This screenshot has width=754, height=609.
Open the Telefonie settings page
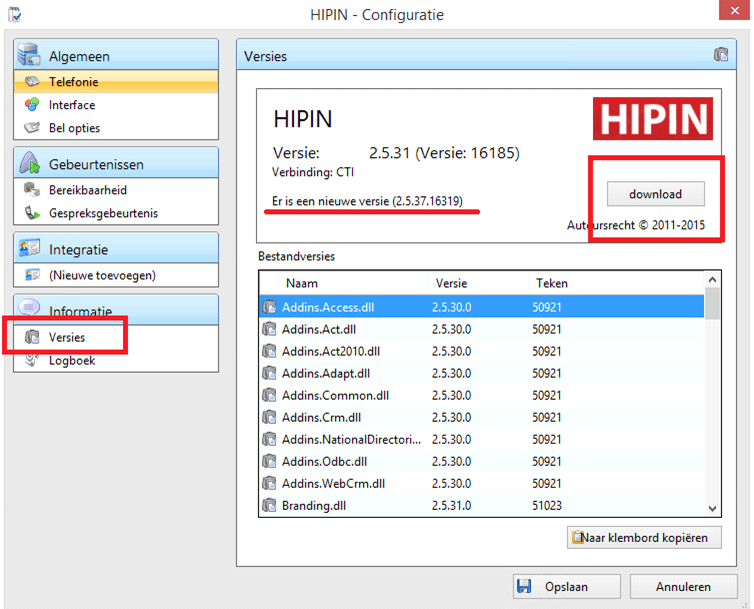pos(116,82)
